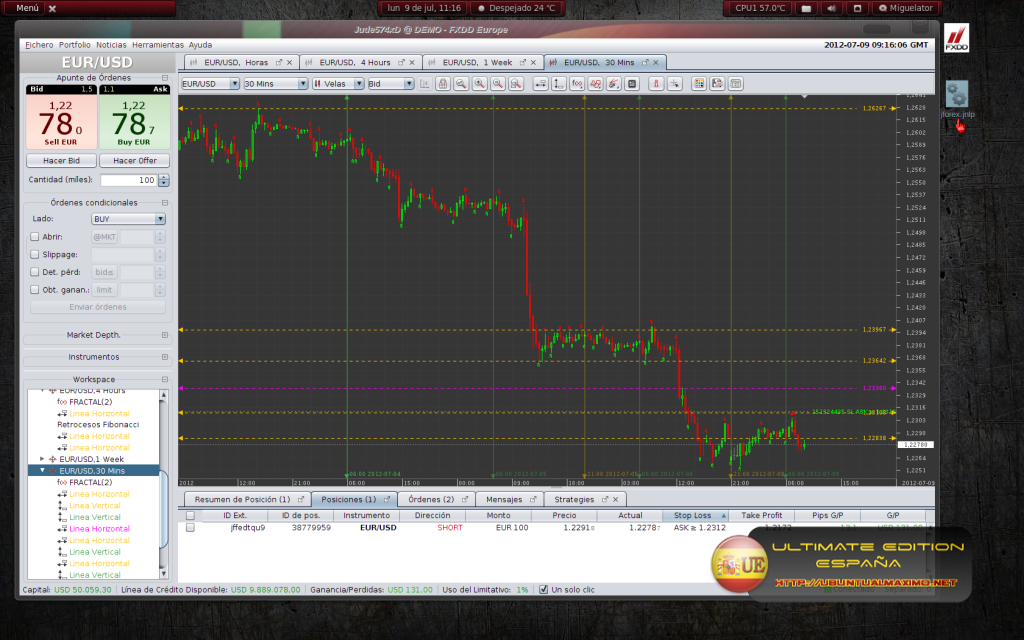Open the colored grid theme icon
The image size is (1024, 640).
pos(699,84)
